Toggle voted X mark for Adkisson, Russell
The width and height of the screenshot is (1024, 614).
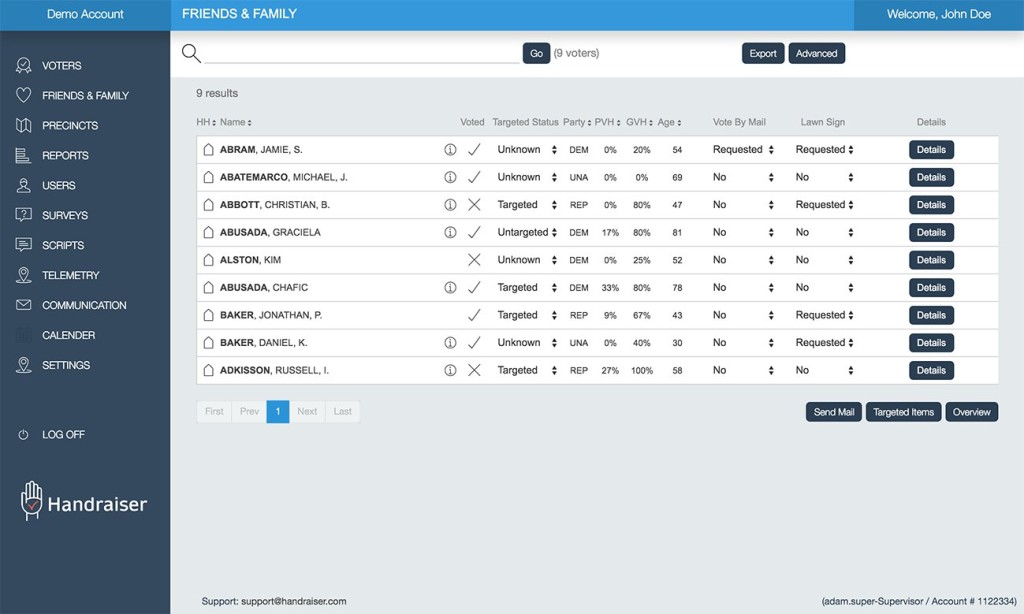[475, 370]
